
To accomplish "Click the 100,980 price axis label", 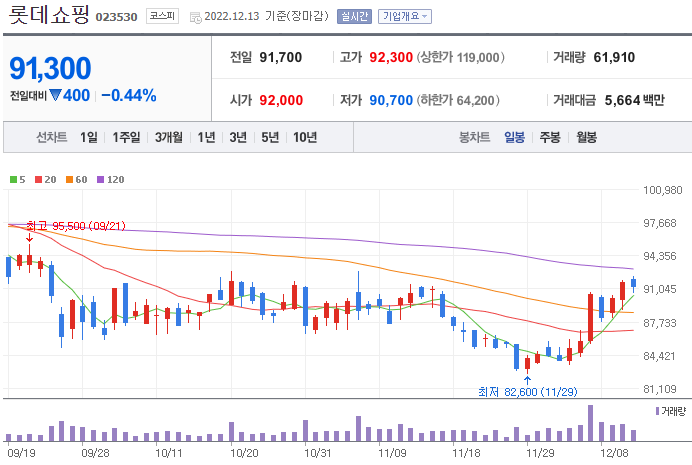I will [662, 190].
